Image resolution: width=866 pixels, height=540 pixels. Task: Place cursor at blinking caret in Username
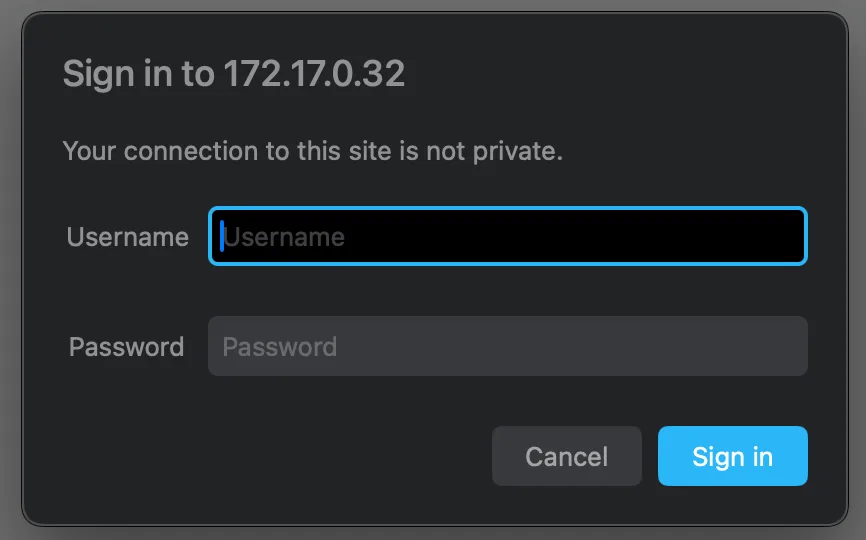(x=221, y=236)
